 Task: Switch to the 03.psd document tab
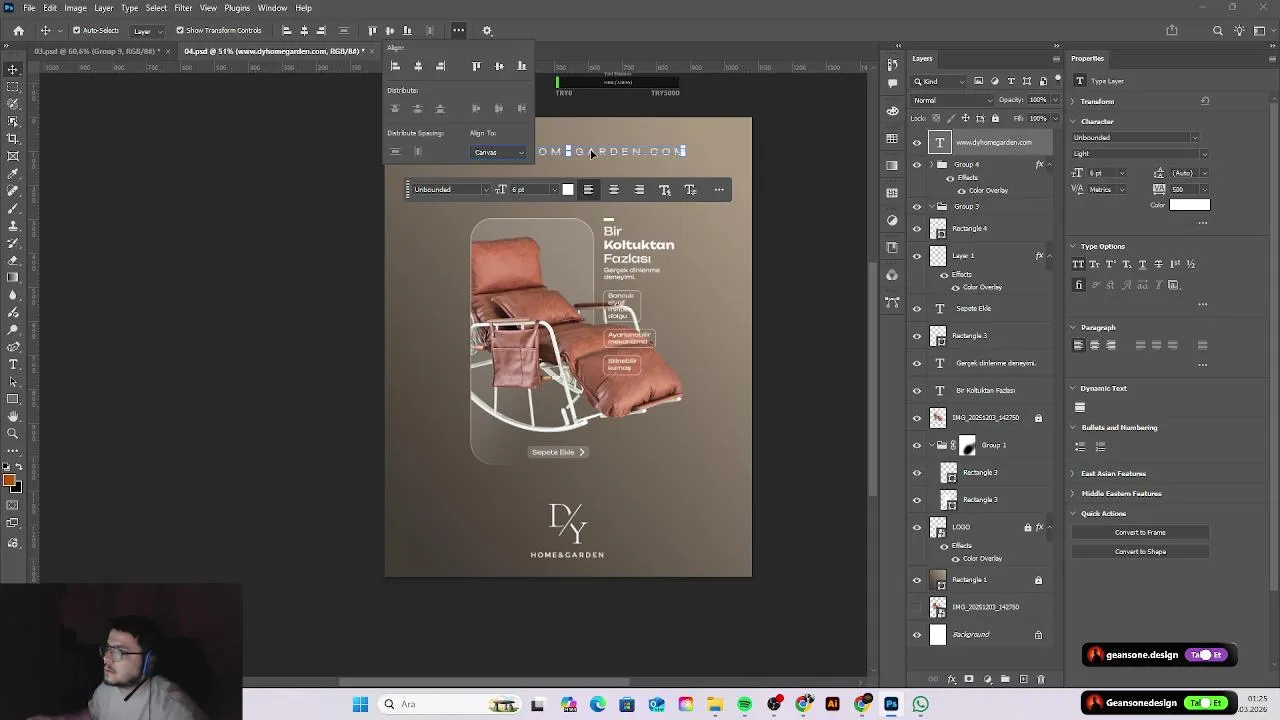point(97,51)
